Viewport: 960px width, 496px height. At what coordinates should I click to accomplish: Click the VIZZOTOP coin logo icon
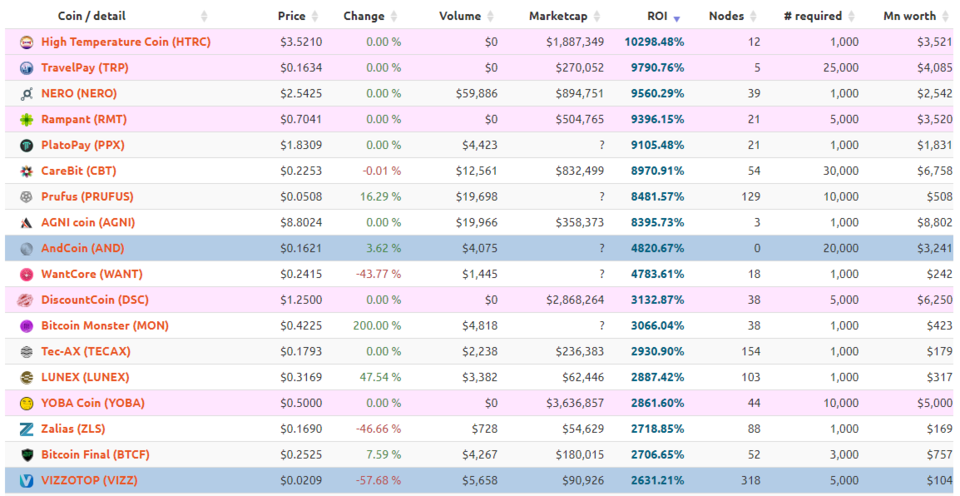click(x=26, y=481)
